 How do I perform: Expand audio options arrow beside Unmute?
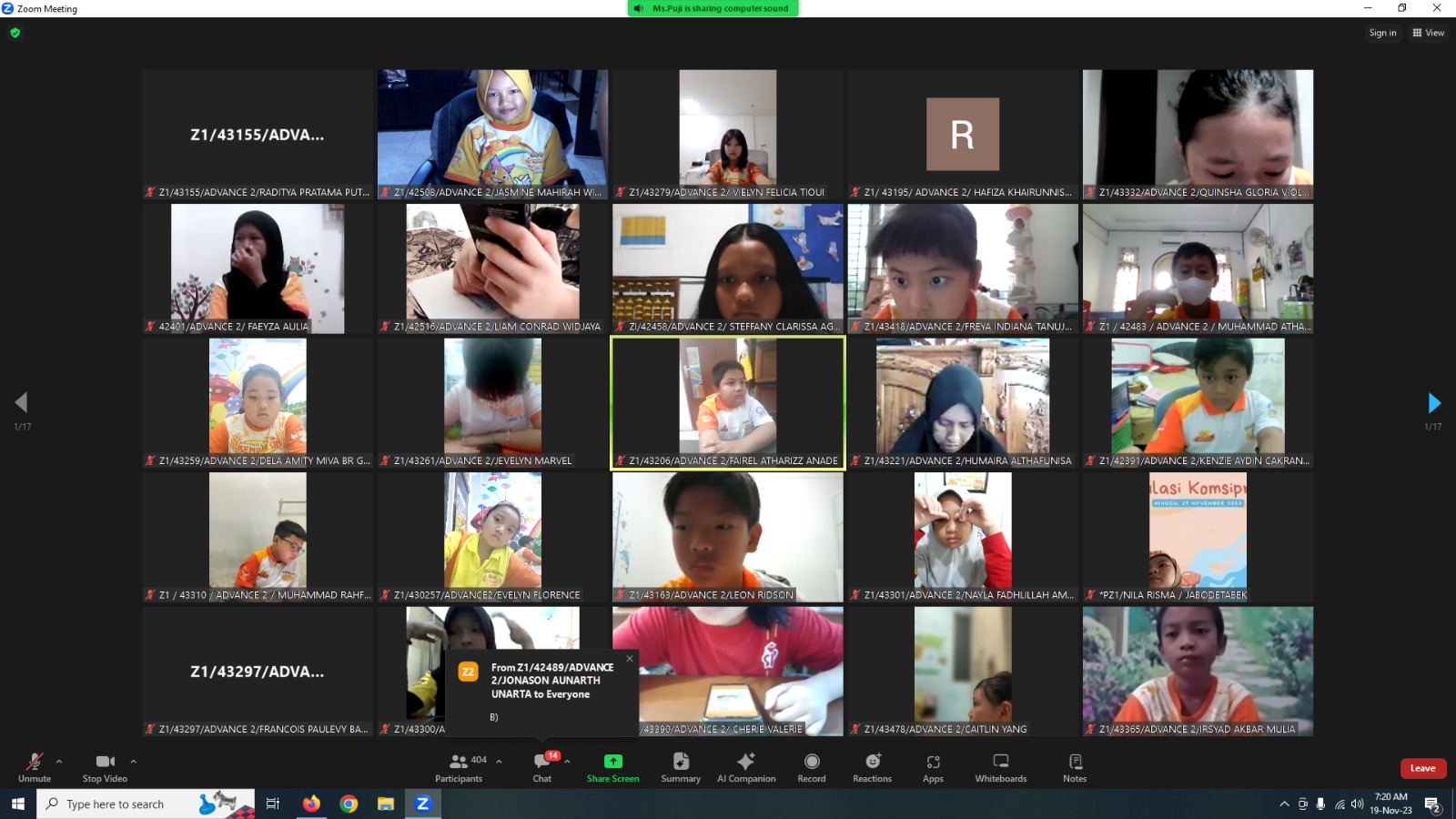tap(59, 762)
